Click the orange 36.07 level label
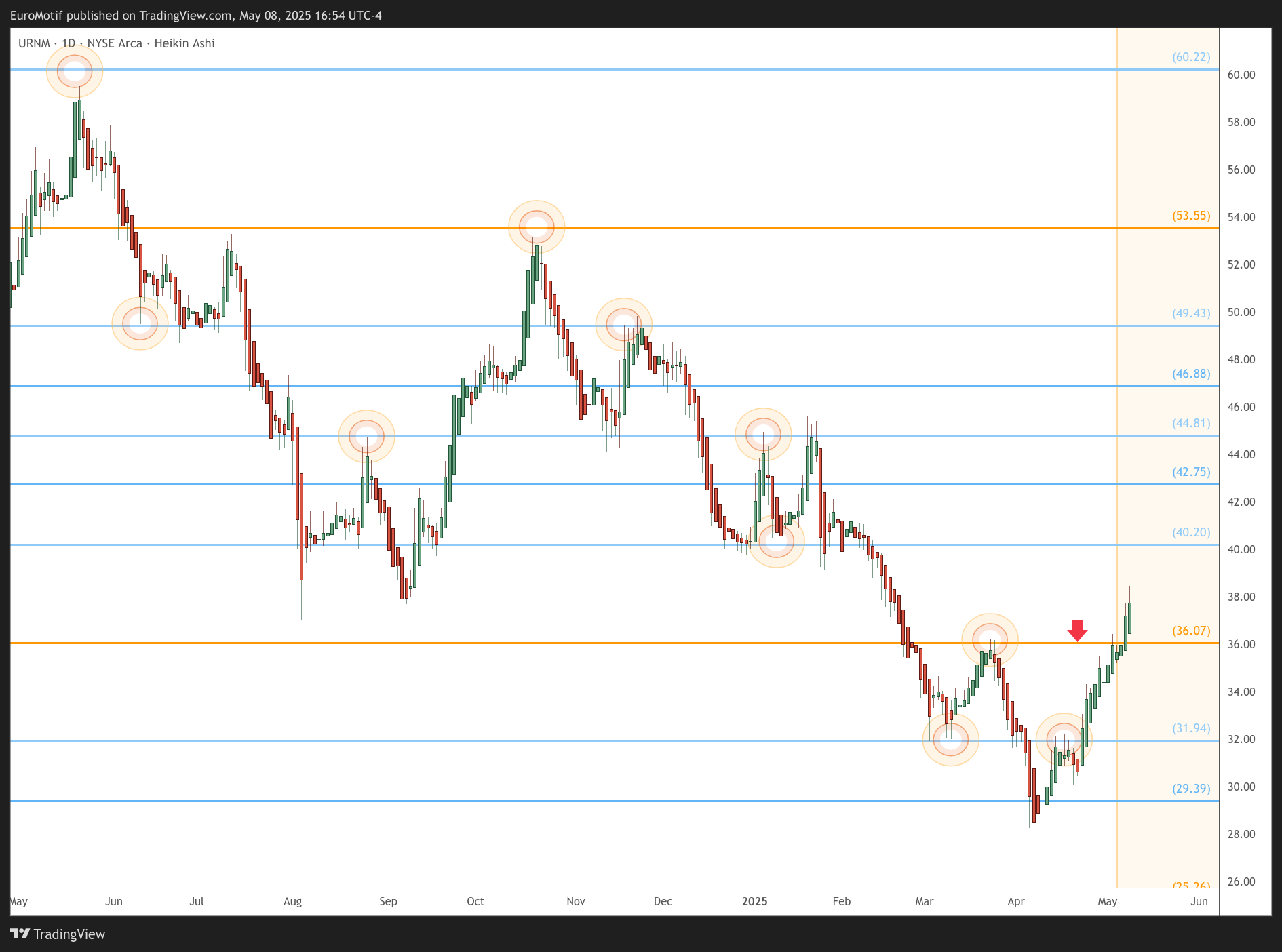 (1191, 631)
